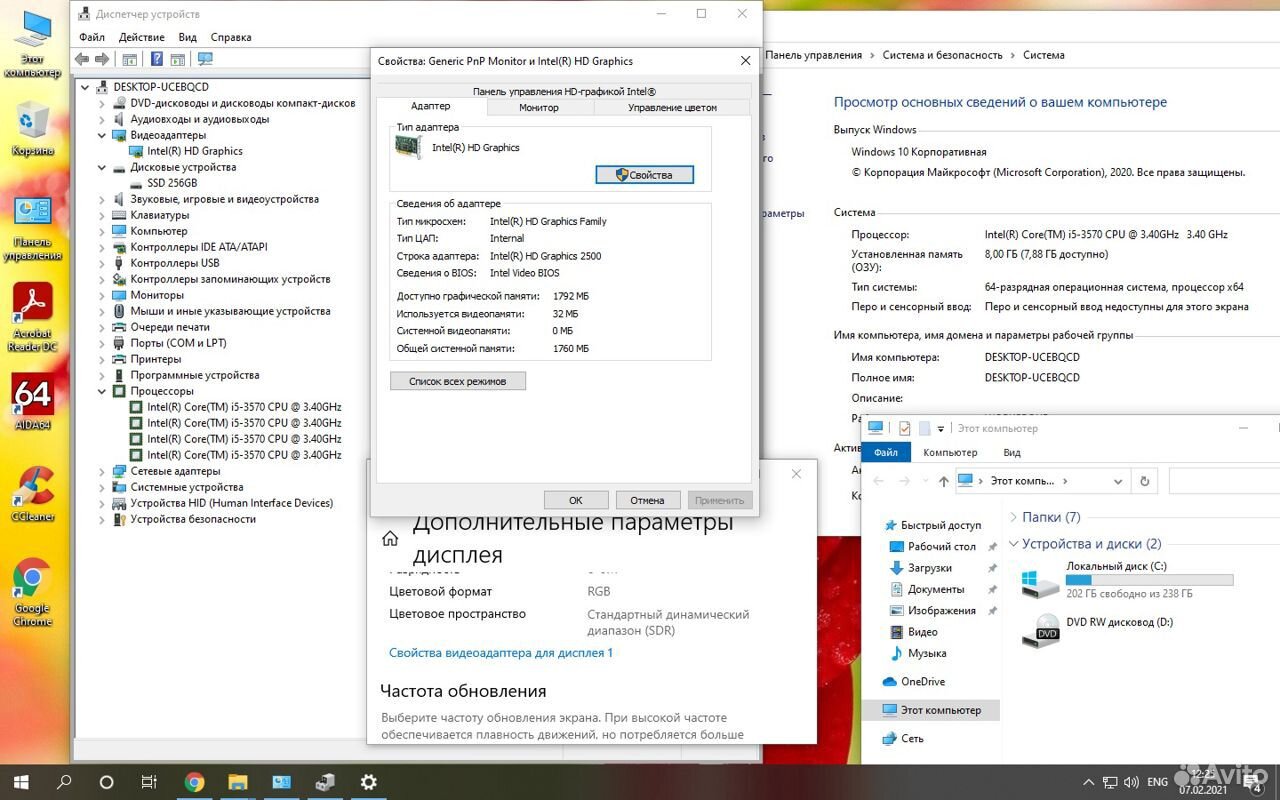Show hidden tray icons chevron

1088,782
